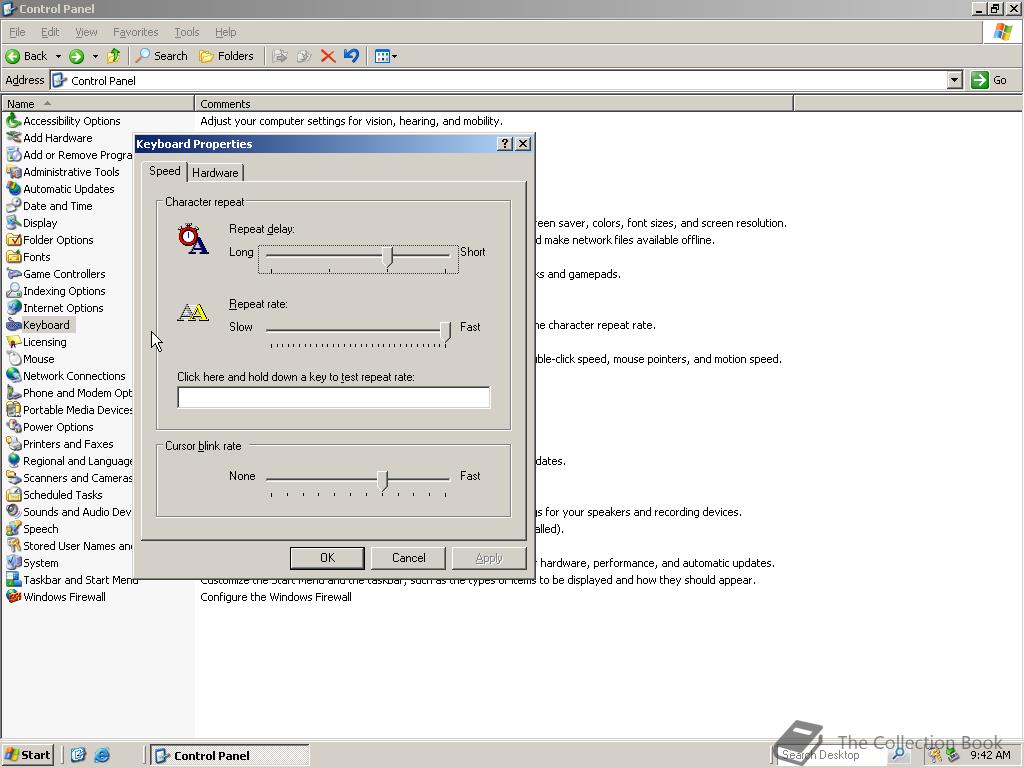Click the Undo toolbar icon
Image resolution: width=1024 pixels, height=768 pixels.
click(x=351, y=56)
